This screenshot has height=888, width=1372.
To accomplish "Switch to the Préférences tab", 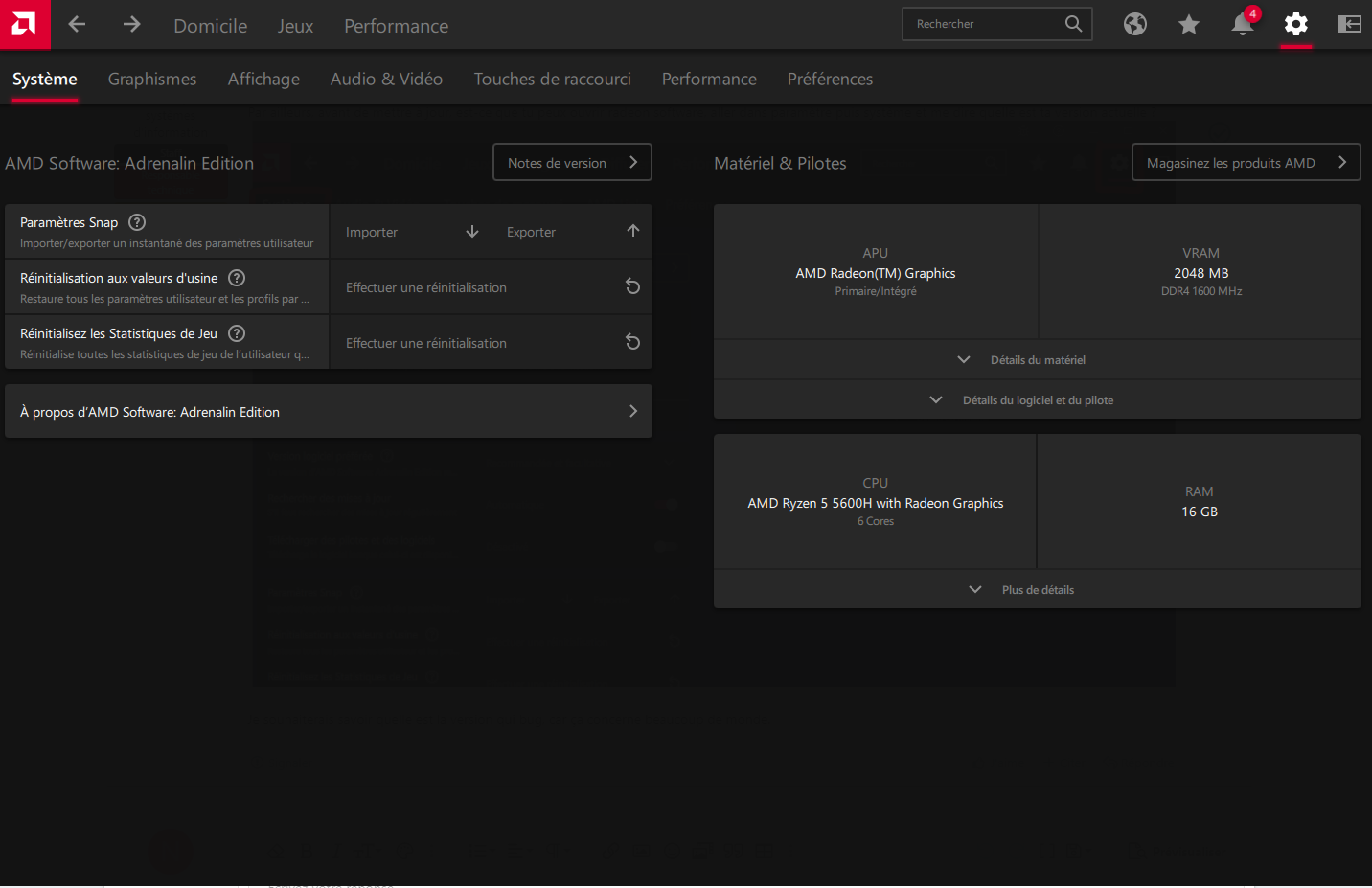I will point(830,79).
